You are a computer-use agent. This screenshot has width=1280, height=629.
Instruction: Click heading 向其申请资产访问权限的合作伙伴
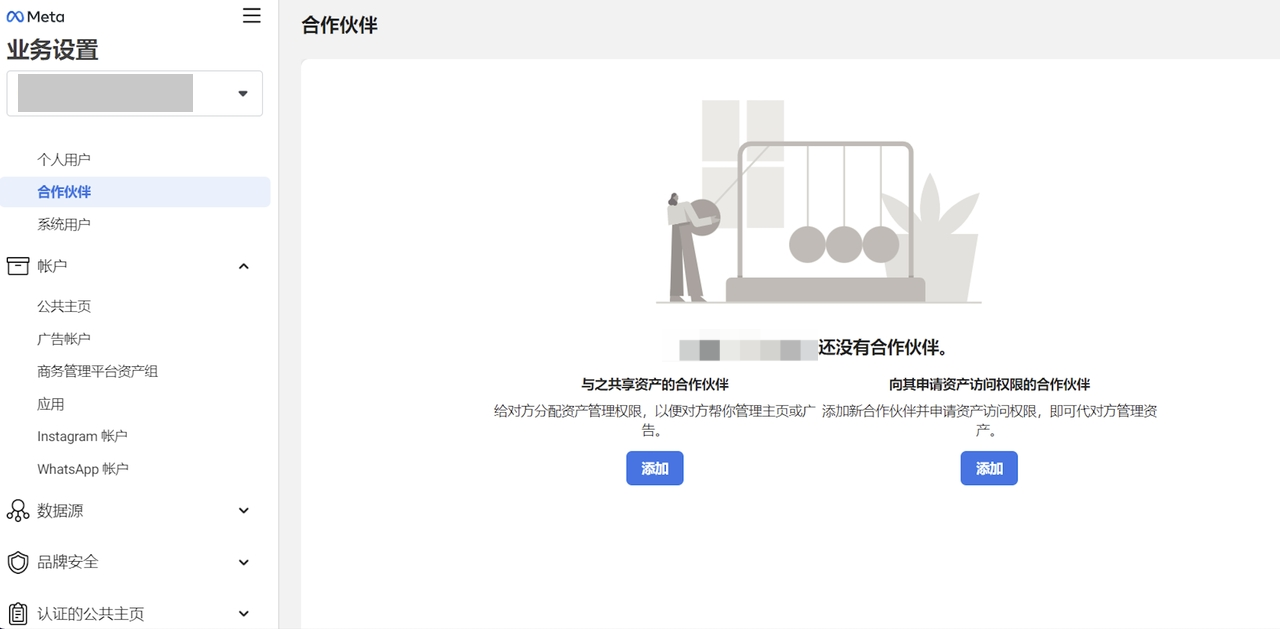coord(989,384)
